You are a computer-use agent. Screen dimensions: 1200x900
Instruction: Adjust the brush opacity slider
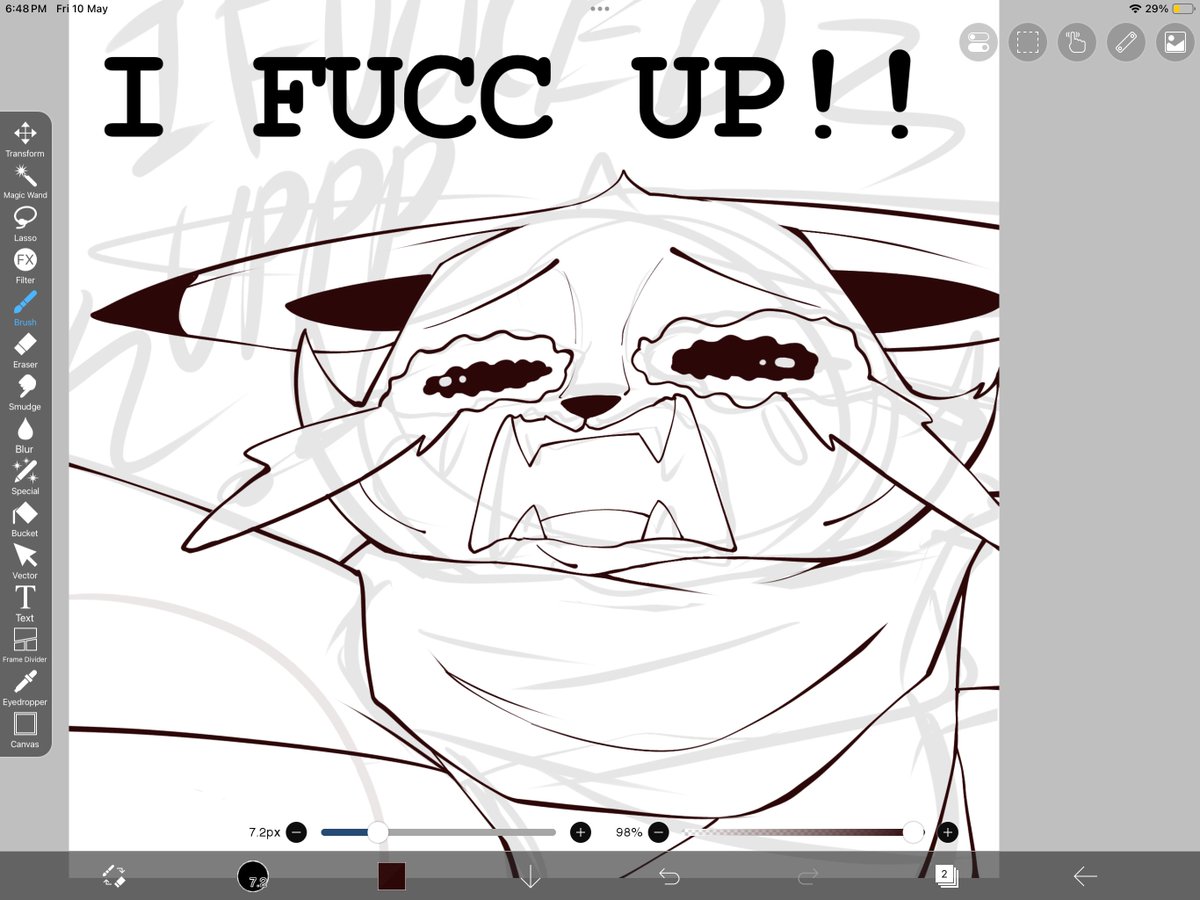coord(803,832)
